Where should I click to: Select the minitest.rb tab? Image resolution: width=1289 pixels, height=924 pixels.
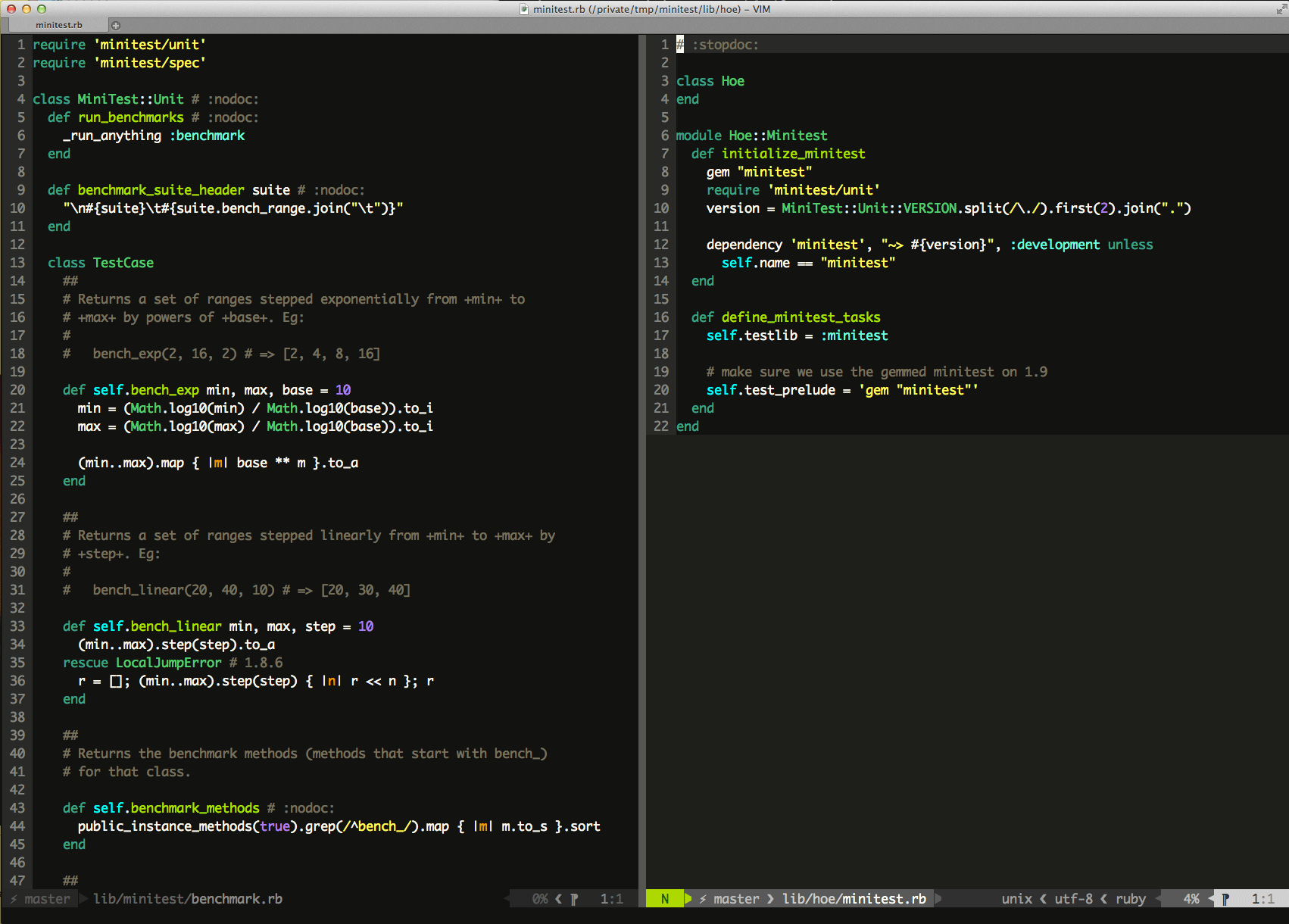click(58, 25)
